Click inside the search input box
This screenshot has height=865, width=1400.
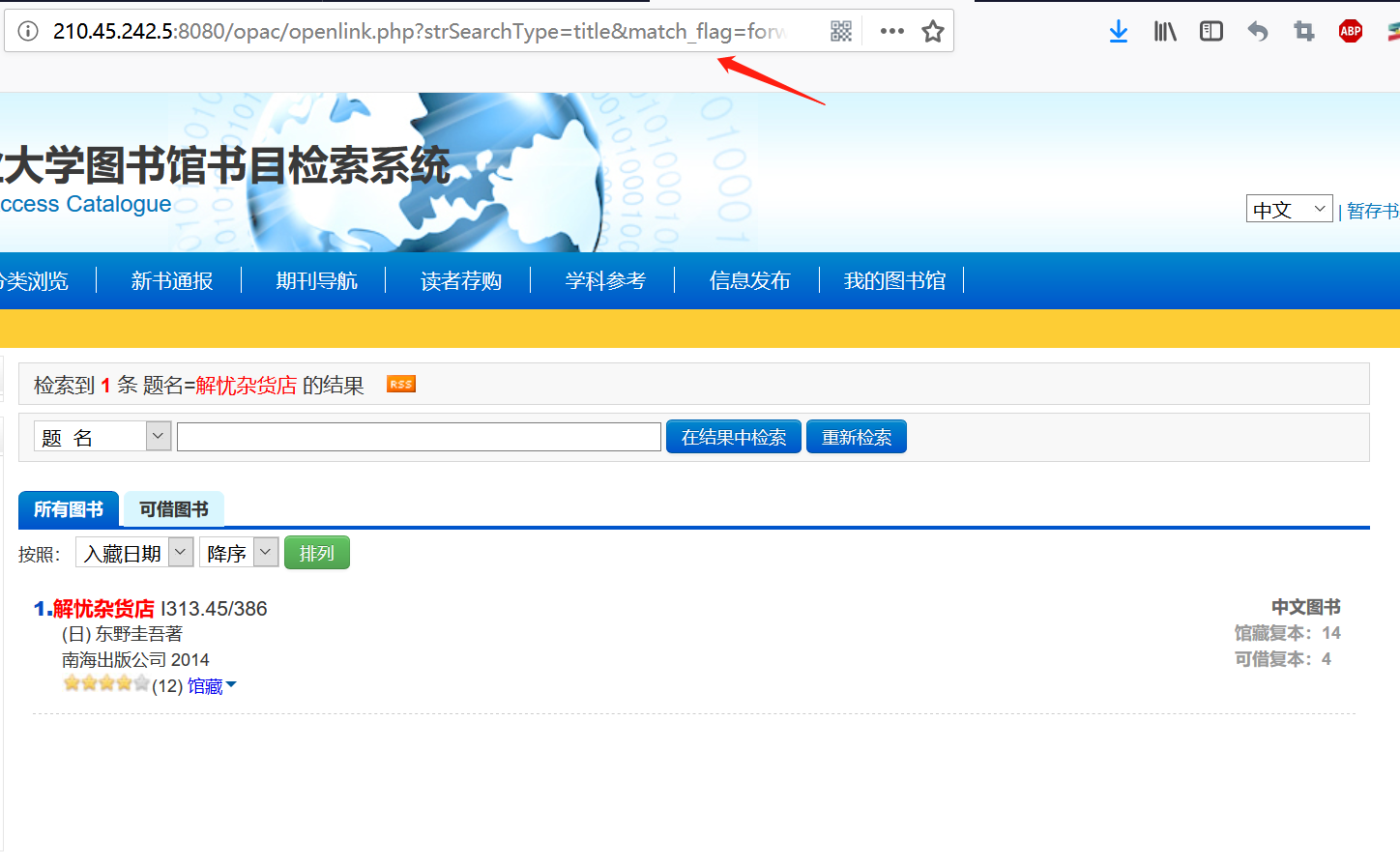coord(418,436)
